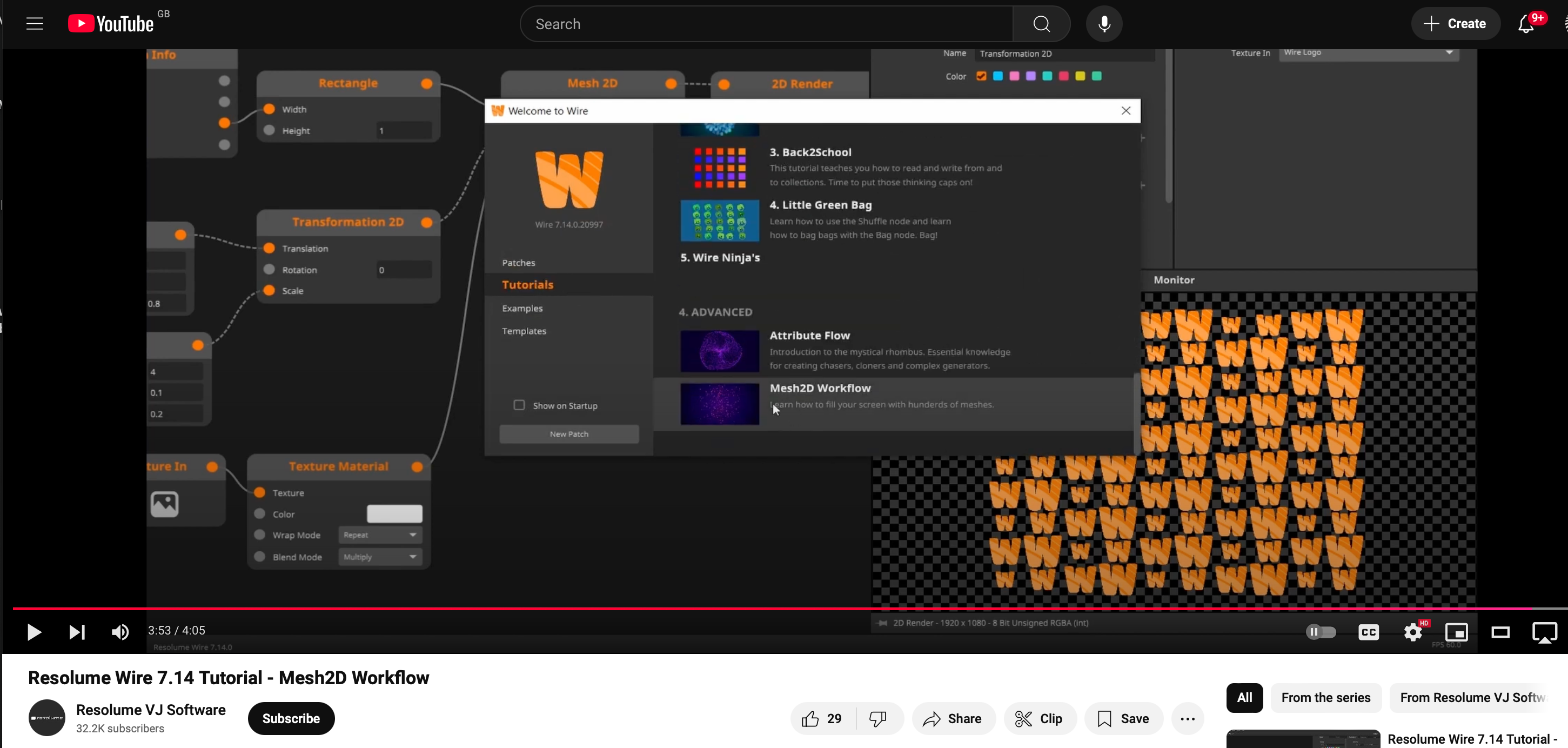Toggle closed captions
This screenshot has height=748, width=1568.
tap(1368, 632)
